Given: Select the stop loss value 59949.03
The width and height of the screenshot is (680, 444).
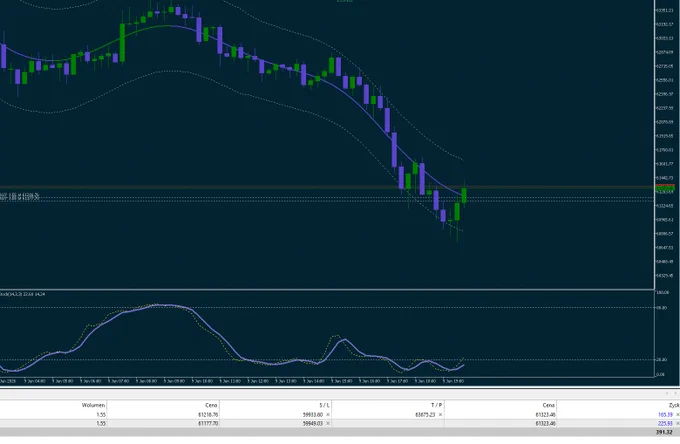Looking at the screenshot, I should 313,424.
